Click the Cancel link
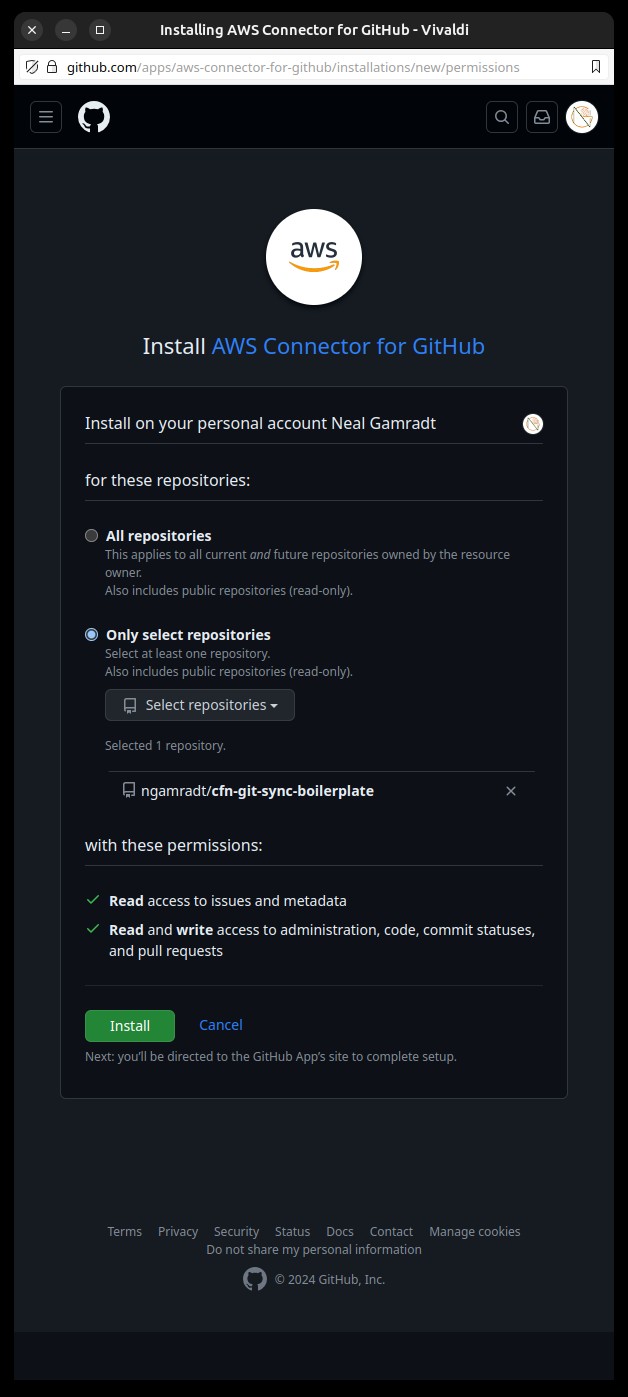Viewport: 628px width, 1397px height. point(221,1025)
